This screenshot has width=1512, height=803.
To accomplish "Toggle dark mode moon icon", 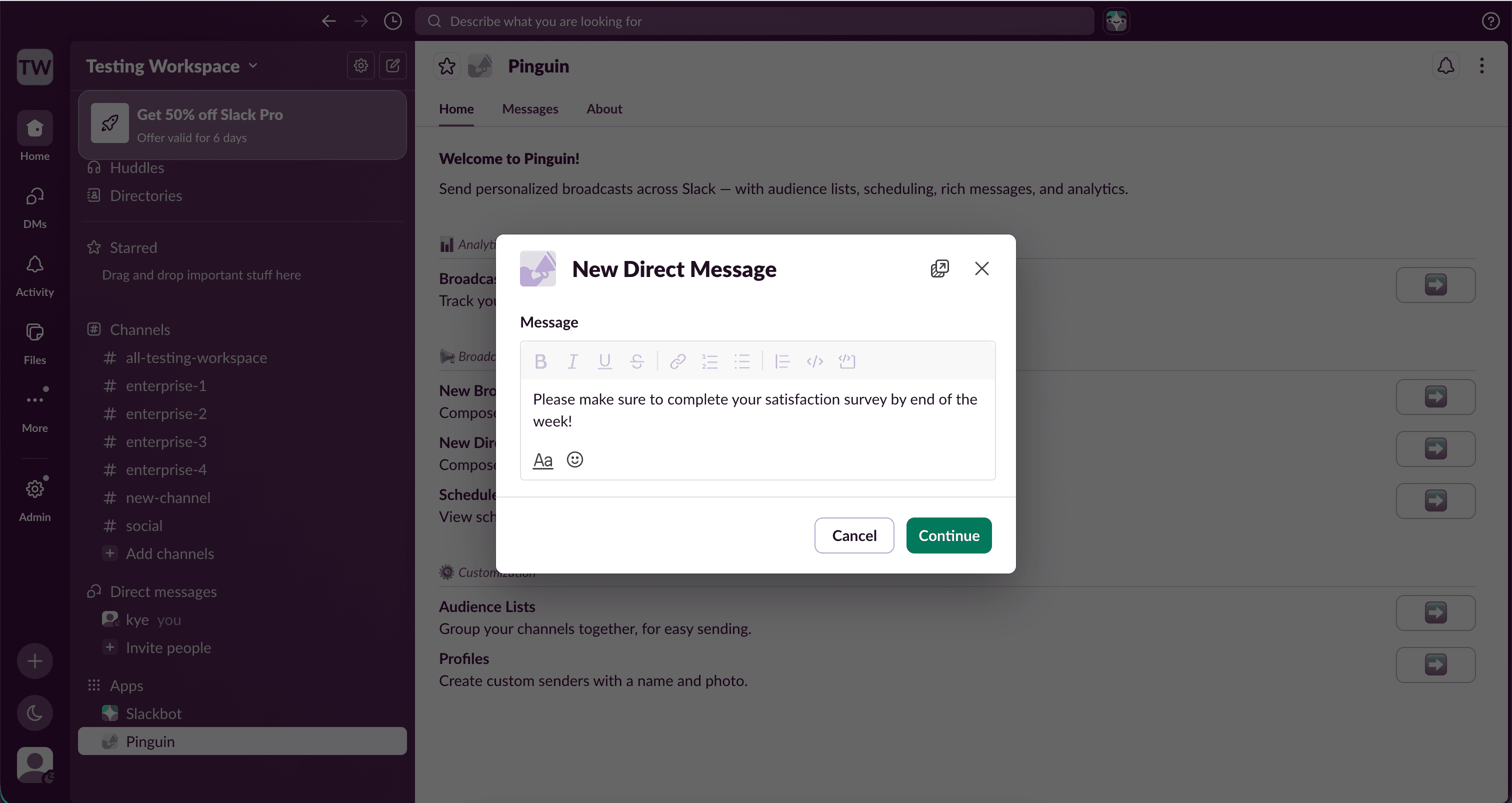I will 34,713.
